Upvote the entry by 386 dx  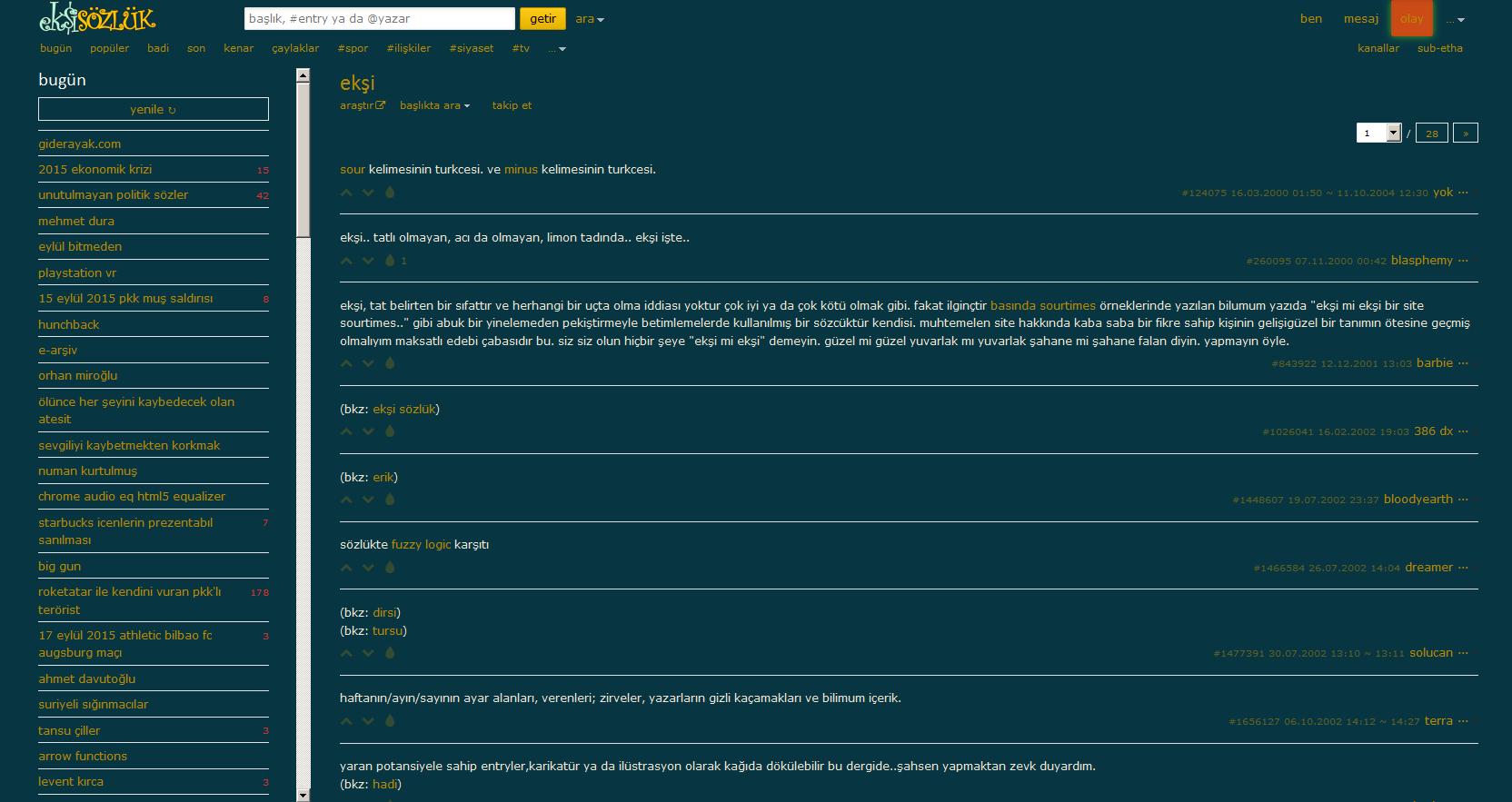pos(346,431)
